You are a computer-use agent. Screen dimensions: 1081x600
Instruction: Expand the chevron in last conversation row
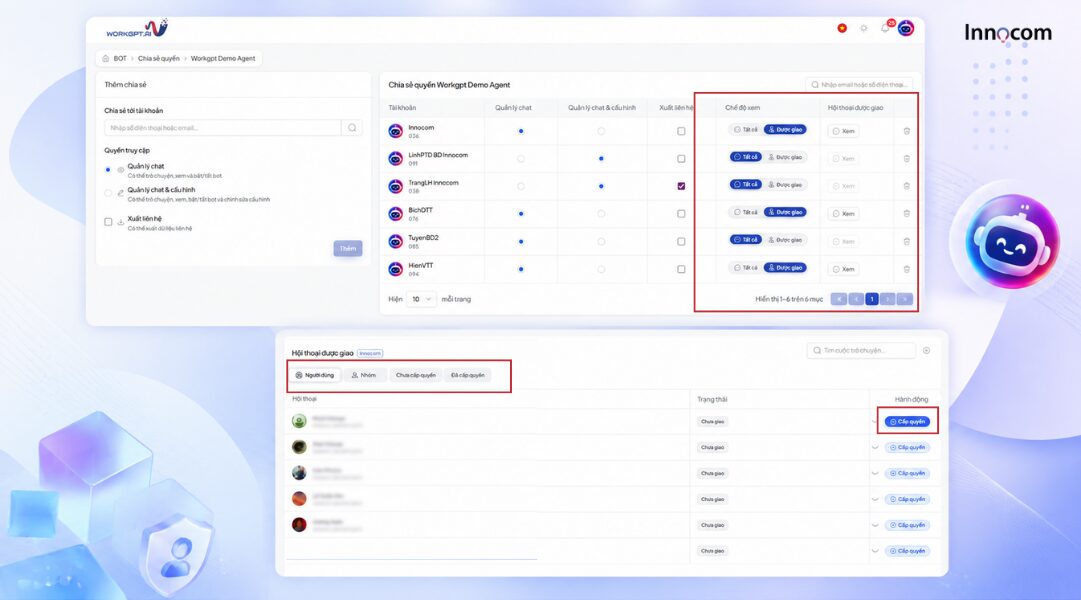[x=875, y=551]
